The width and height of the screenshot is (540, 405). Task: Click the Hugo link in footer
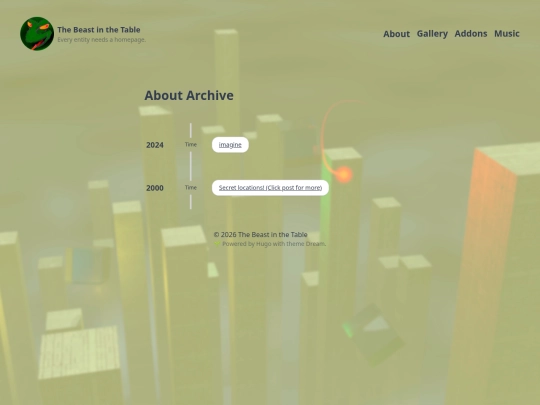tap(263, 244)
